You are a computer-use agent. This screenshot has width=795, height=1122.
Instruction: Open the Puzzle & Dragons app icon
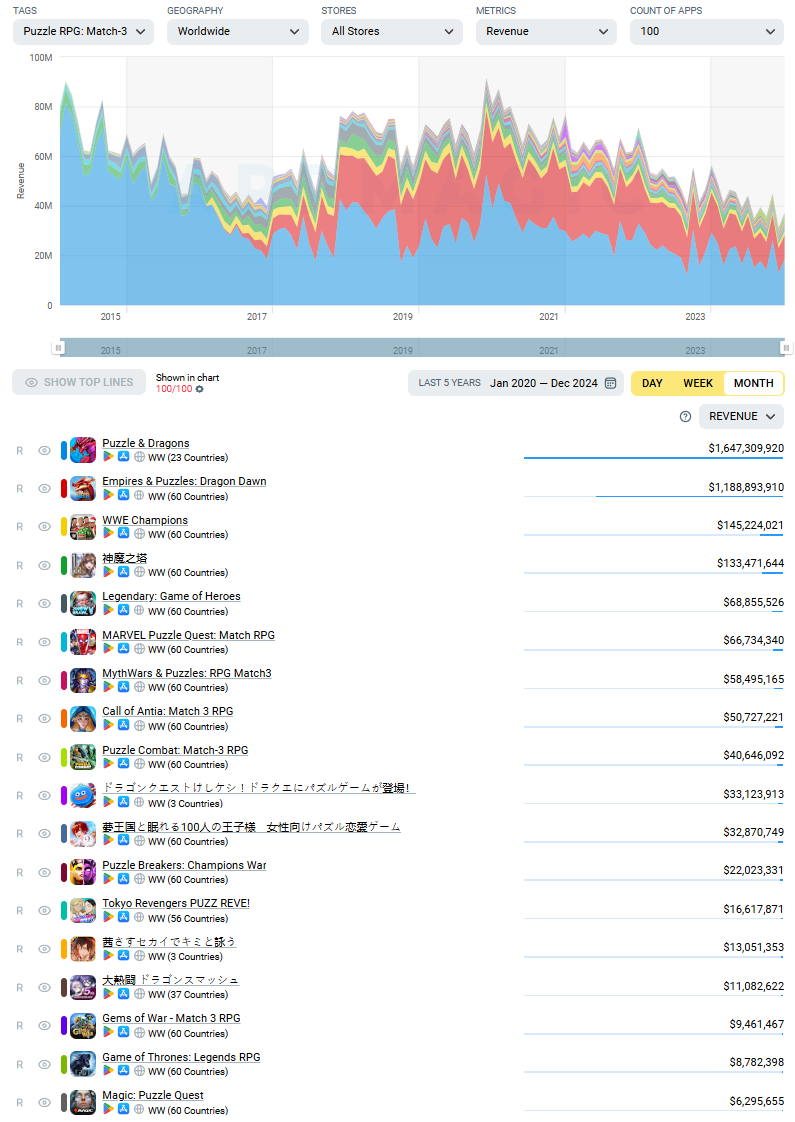click(82, 450)
